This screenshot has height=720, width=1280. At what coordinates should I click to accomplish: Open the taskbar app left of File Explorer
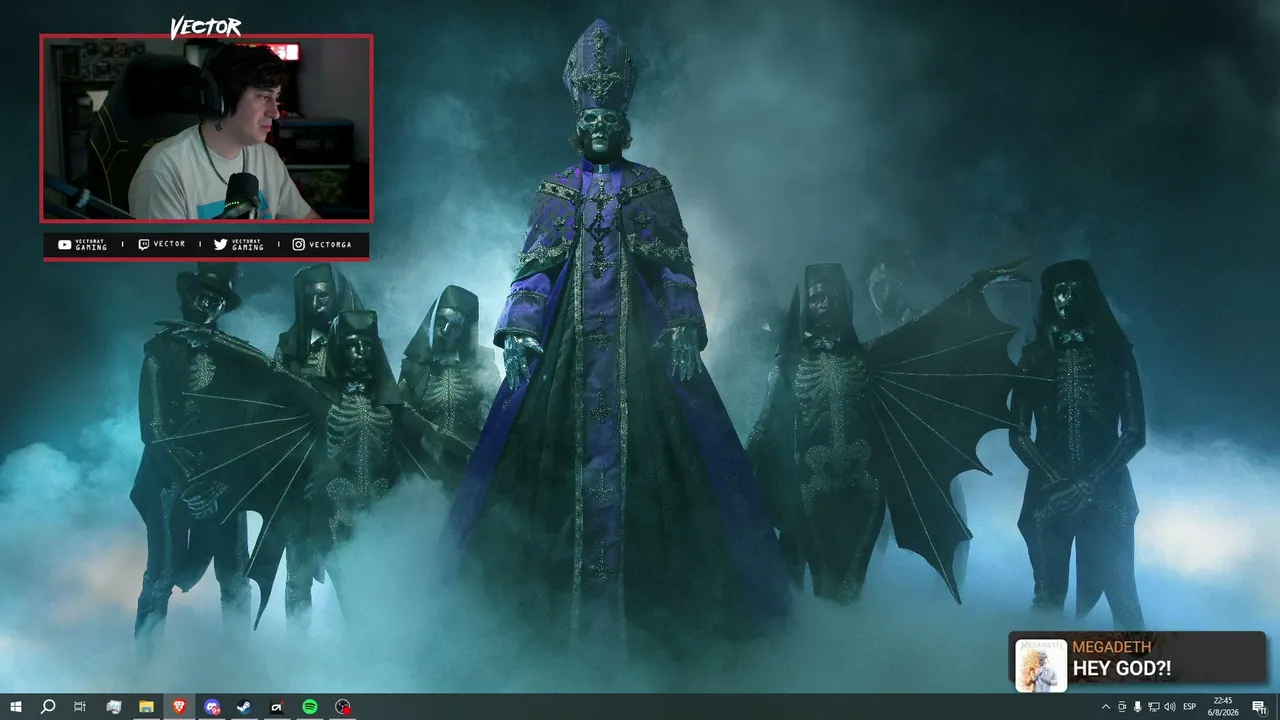(x=113, y=707)
